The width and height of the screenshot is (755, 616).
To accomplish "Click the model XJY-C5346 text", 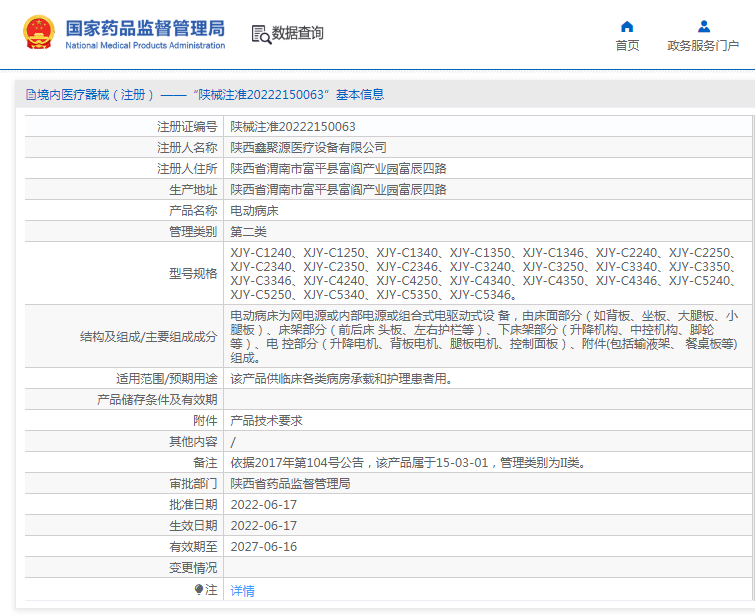I will tap(480, 295).
